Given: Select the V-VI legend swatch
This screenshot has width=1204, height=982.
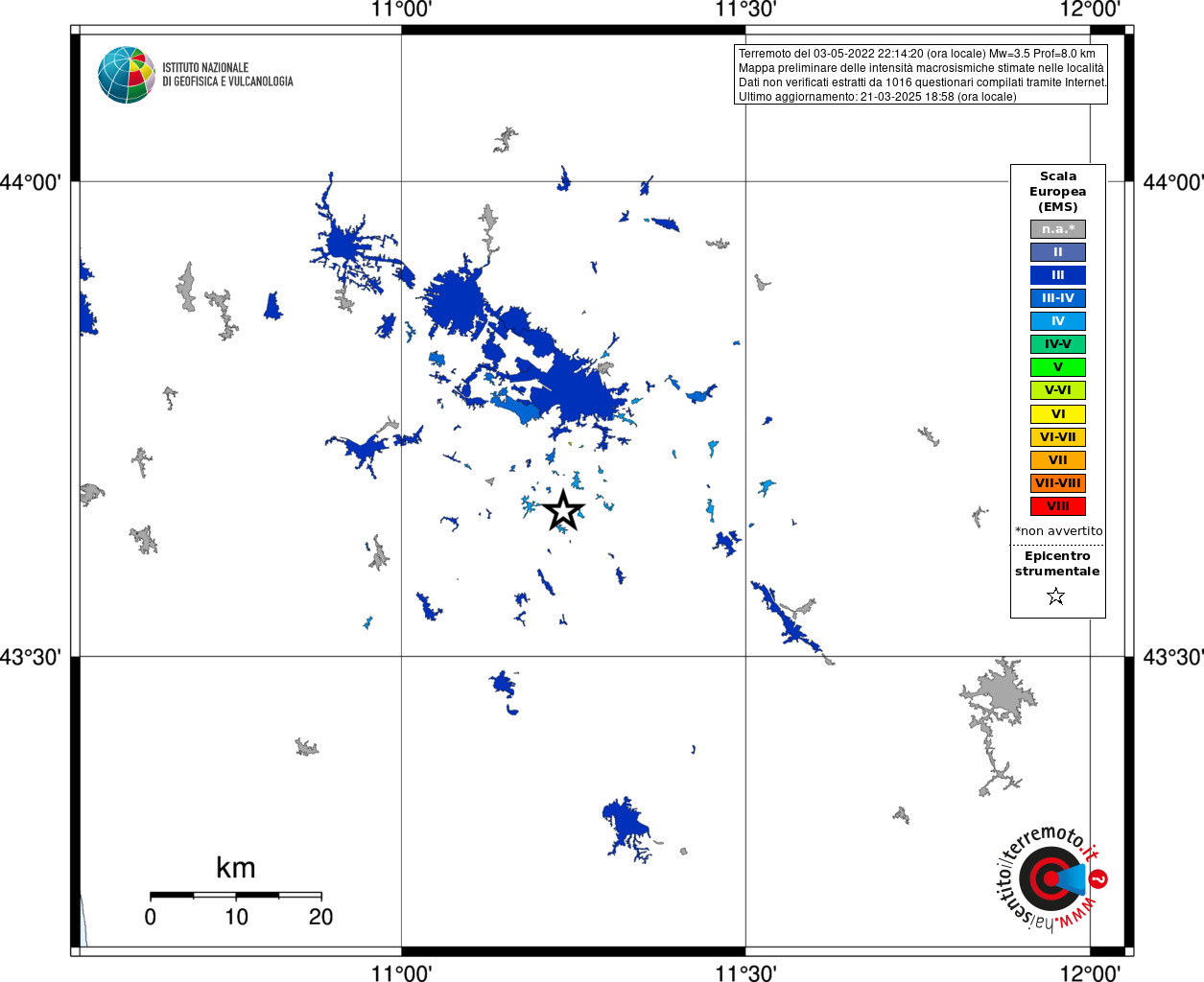Looking at the screenshot, I should (1058, 390).
